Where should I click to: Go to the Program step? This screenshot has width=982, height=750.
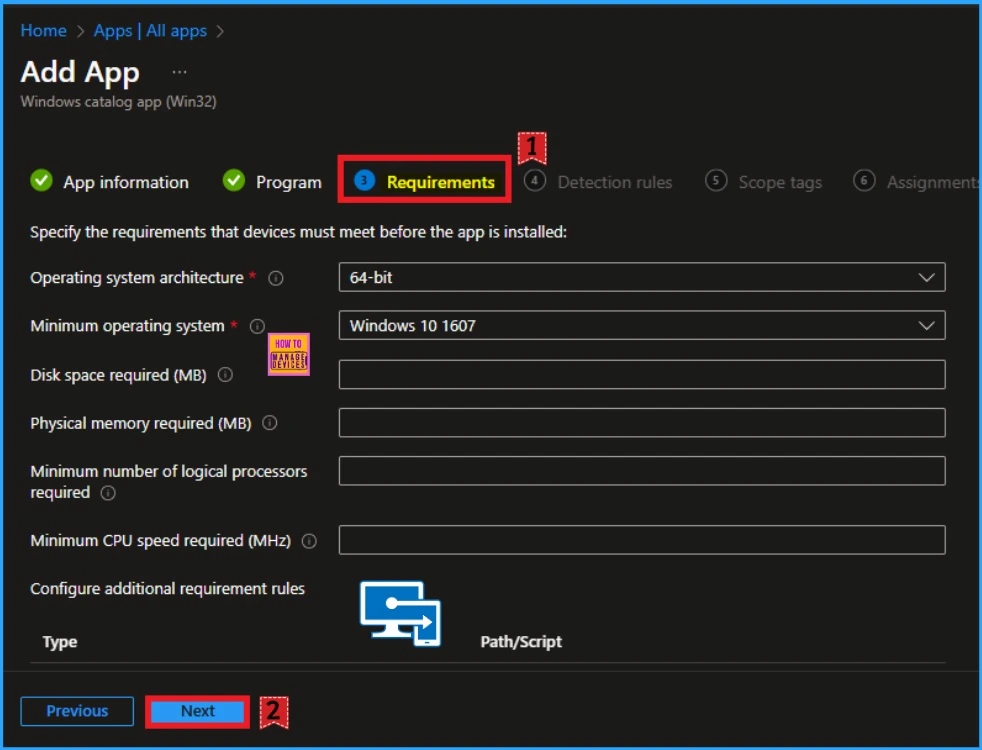pyautogui.click(x=289, y=182)
